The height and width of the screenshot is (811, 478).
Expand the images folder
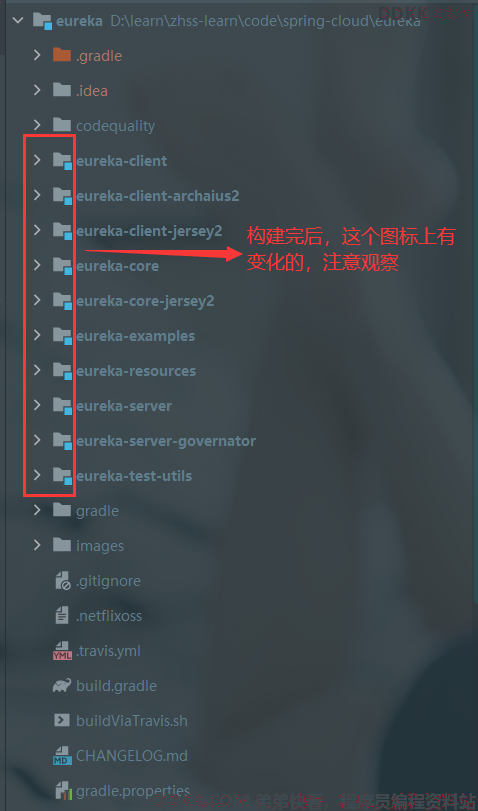pyautogui.click(x=37, y=545)
